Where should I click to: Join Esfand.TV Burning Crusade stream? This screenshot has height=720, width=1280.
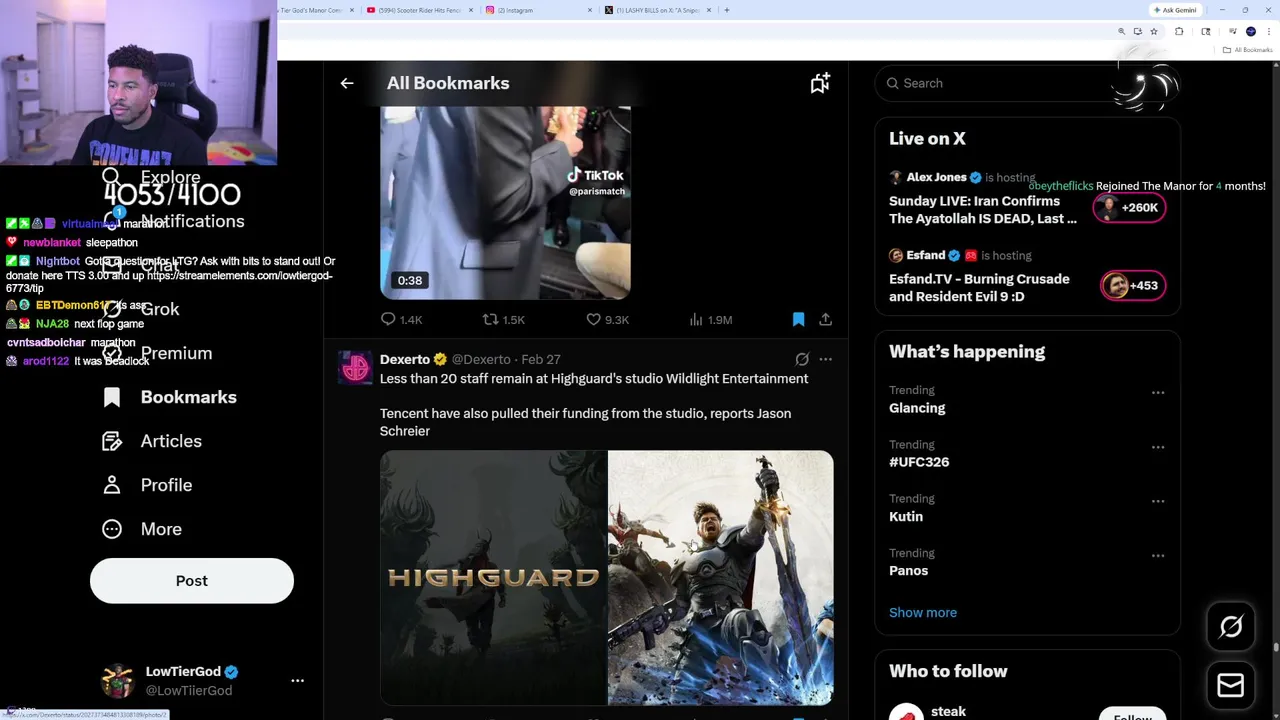pyautogui.click(x=979, y=287)
